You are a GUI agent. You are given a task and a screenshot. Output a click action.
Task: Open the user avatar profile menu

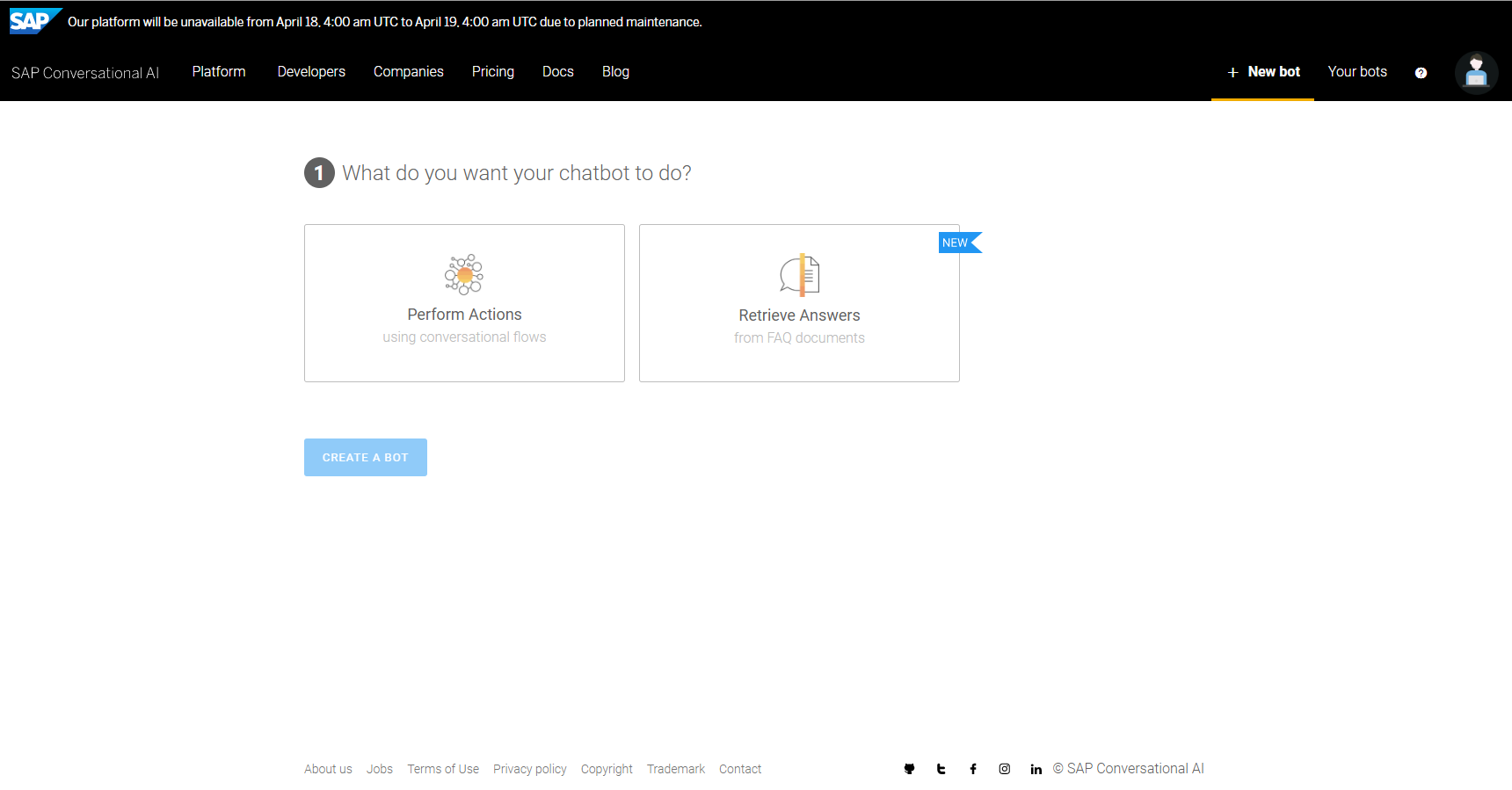(x=1476, y=72)
